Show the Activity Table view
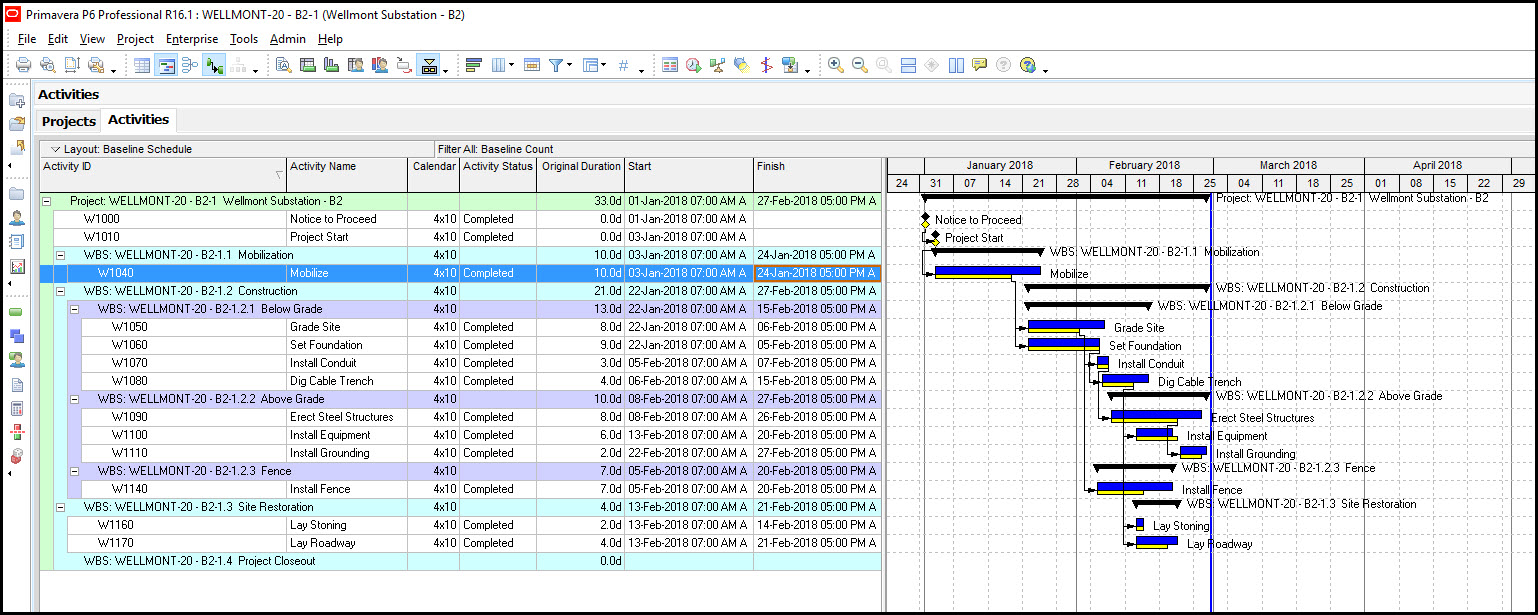Image resolution: width=1538 pixels, height=615 pixels. (142, 65)
